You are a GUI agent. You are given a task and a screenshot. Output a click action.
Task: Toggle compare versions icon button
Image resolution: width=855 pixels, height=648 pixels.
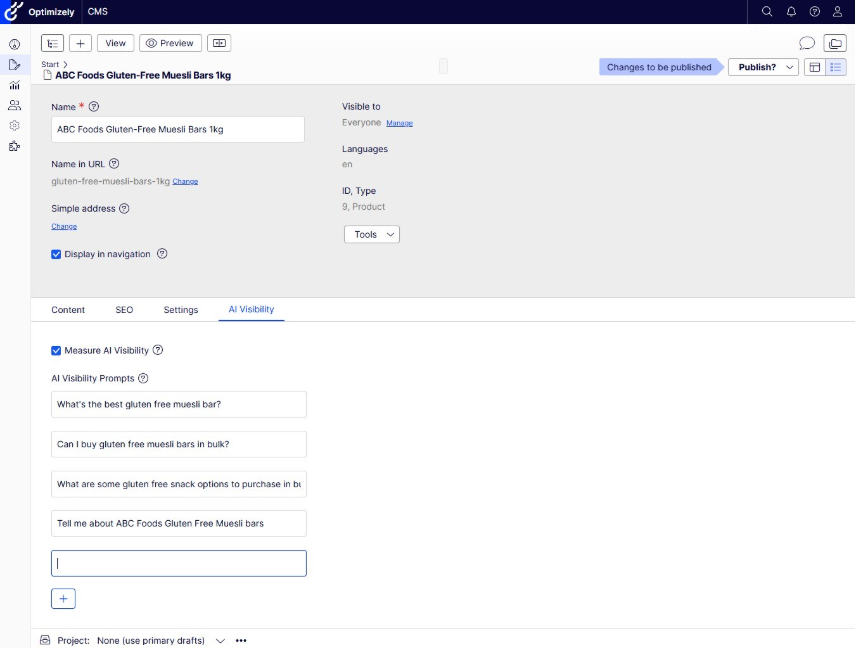point(219,43)
